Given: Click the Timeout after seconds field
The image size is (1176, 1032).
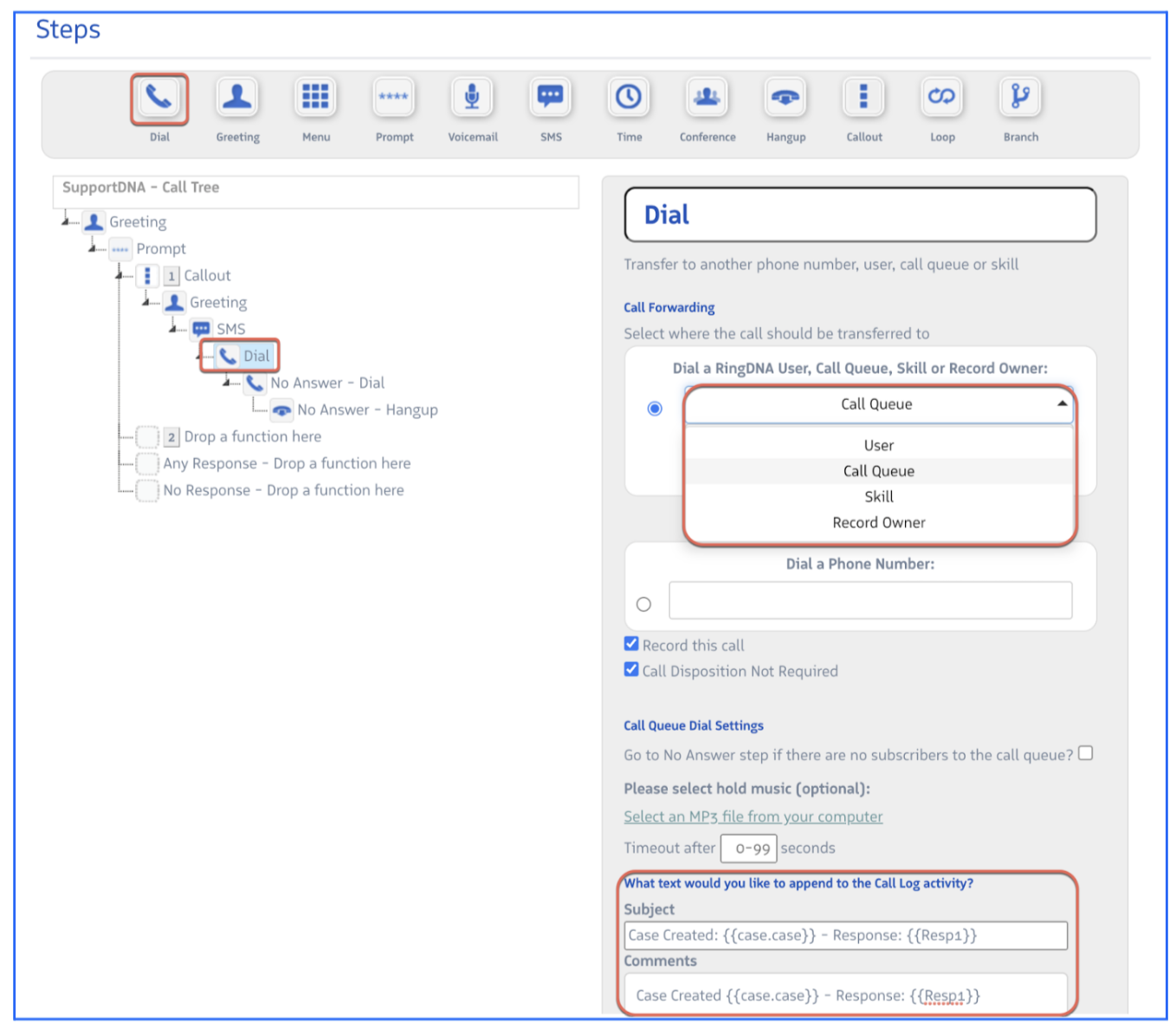Looking at the screenshot, I should pos(748,848).
